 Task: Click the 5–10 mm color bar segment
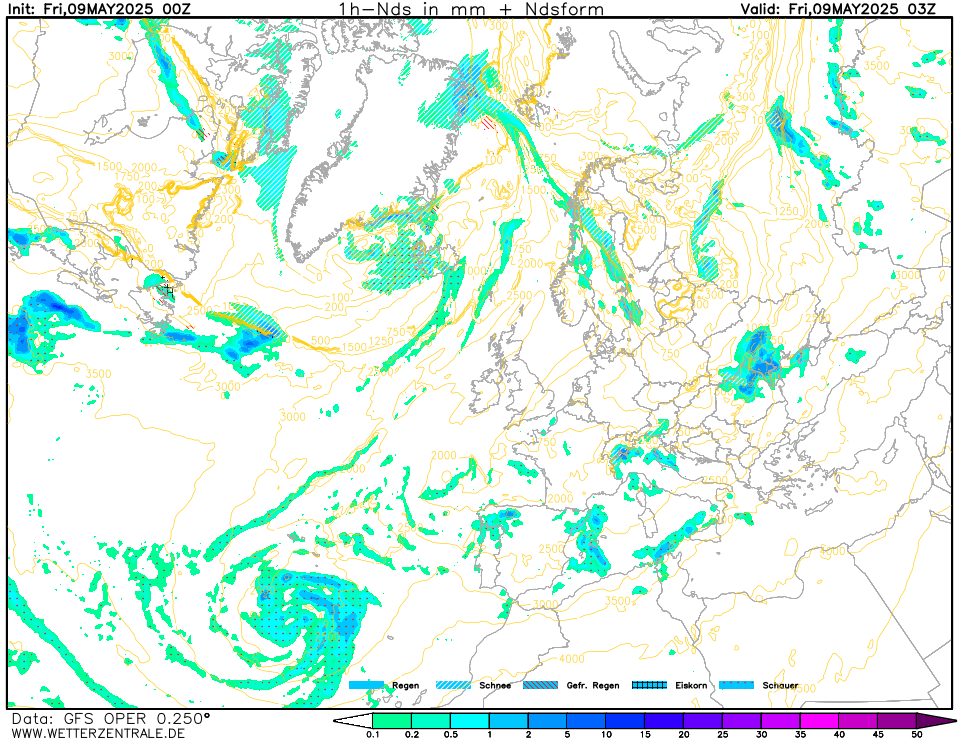click(586, 720)
